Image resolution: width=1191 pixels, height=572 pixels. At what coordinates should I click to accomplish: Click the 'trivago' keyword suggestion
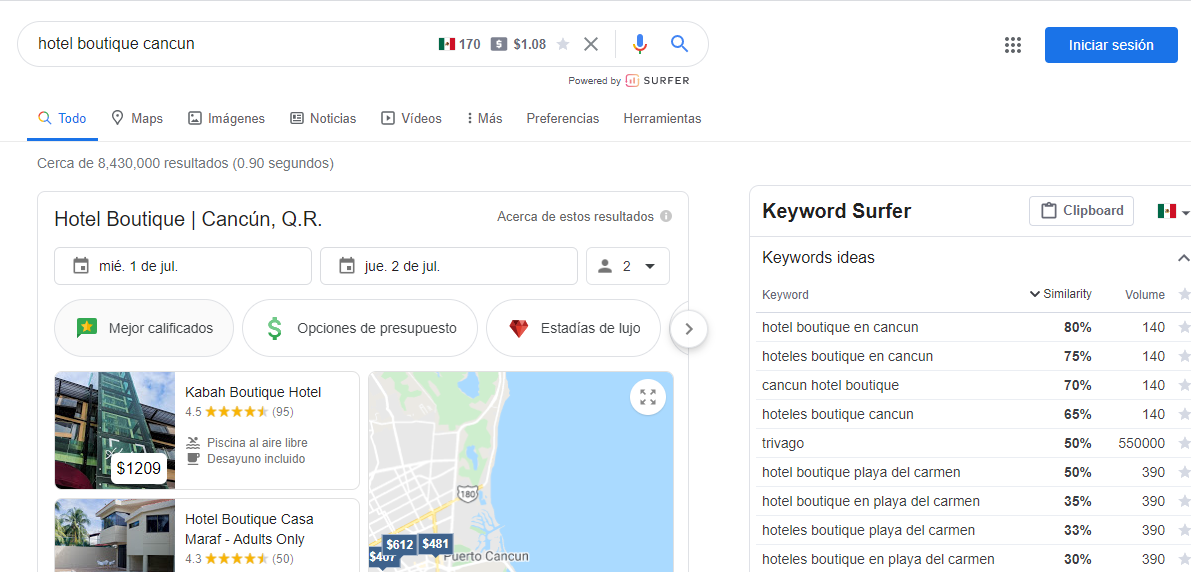pyautogui.click(x=782, y=443)
